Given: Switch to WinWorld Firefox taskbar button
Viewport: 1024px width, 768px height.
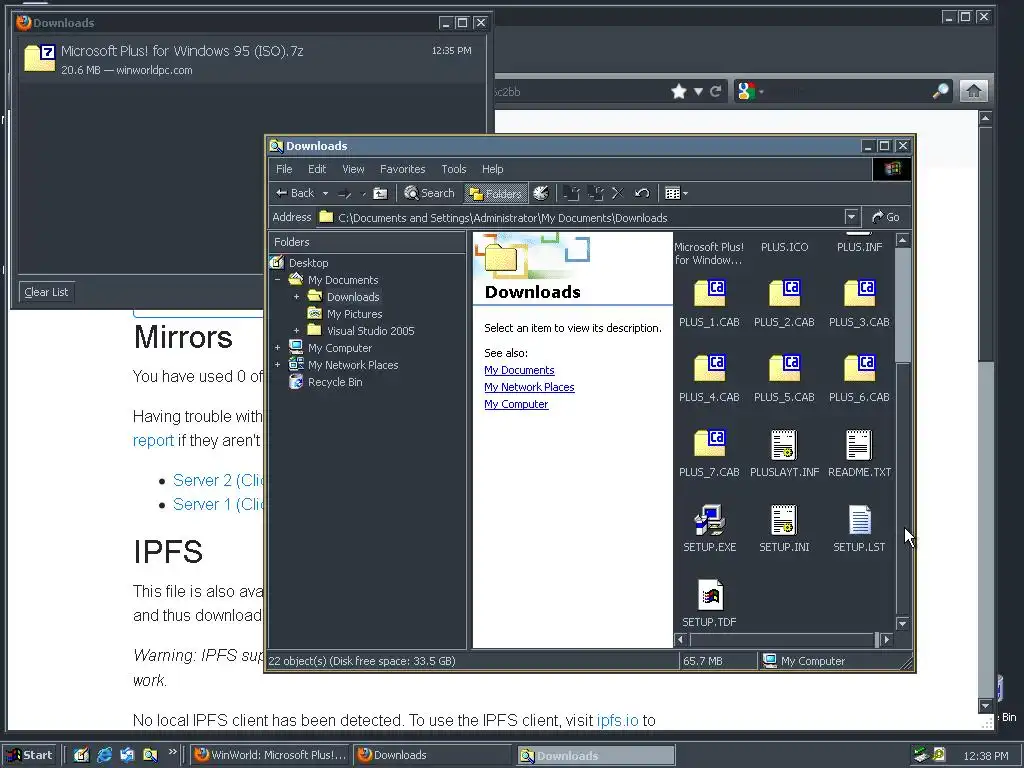Looking at the screenshot, I should [270, 755].
